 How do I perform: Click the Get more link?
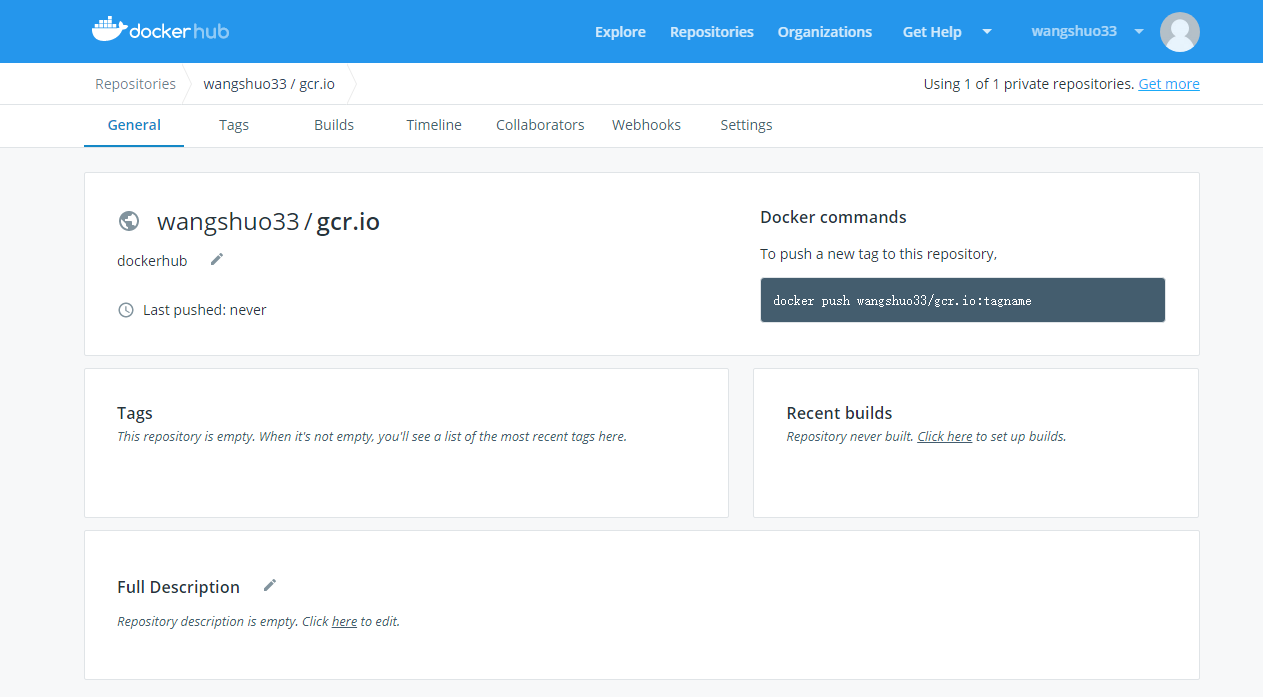coord(1169,84)
